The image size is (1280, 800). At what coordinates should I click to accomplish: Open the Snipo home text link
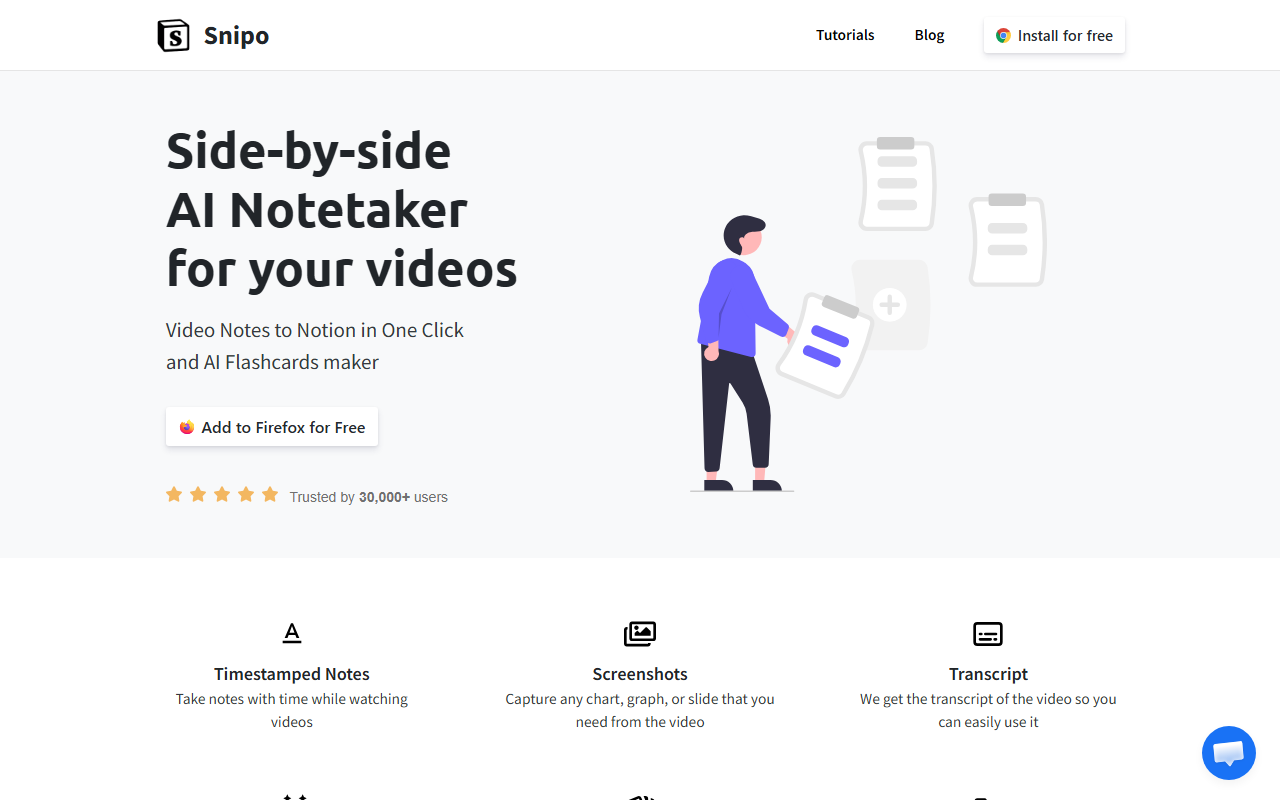pos(236,36)
